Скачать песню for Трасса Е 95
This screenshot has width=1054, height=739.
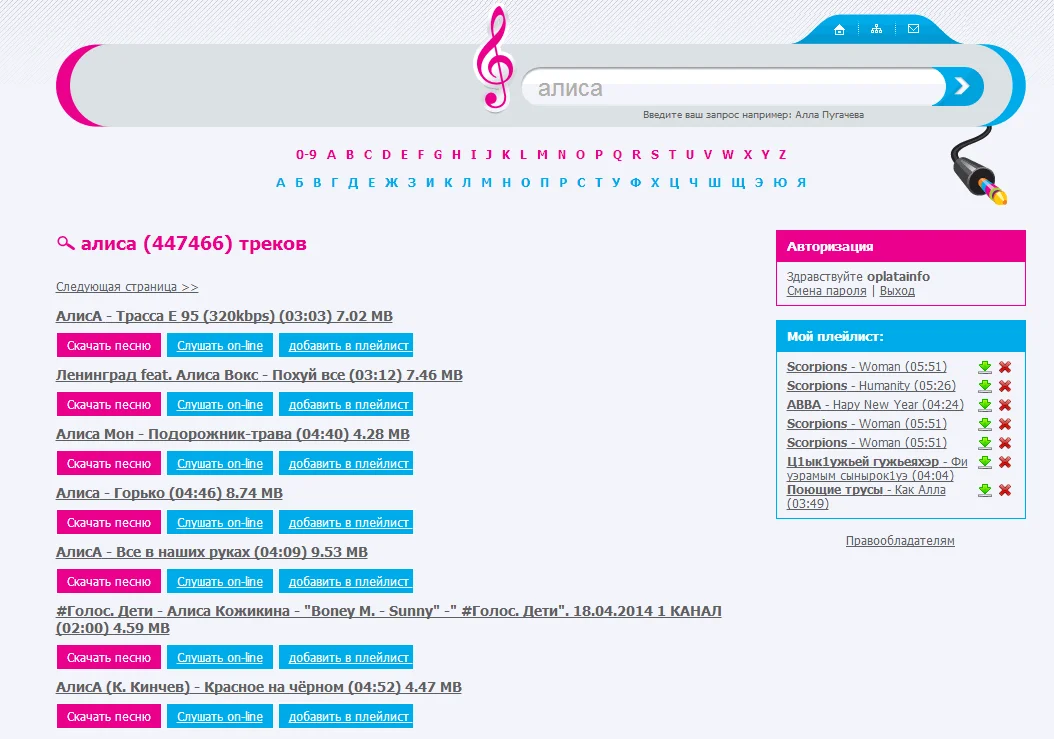tap(109, 346)
